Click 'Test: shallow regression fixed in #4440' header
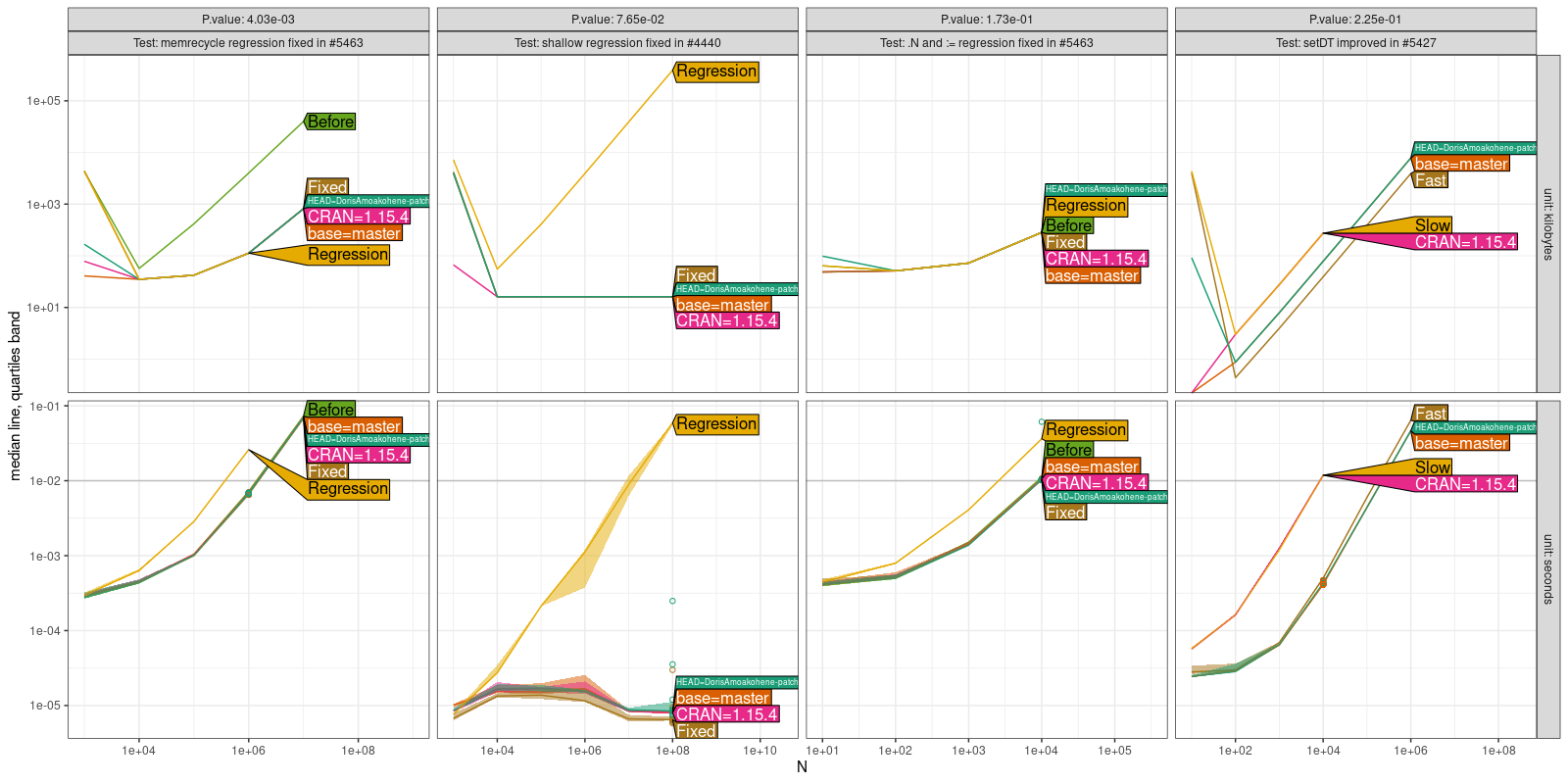1568x784 pixels. [617, 43]
